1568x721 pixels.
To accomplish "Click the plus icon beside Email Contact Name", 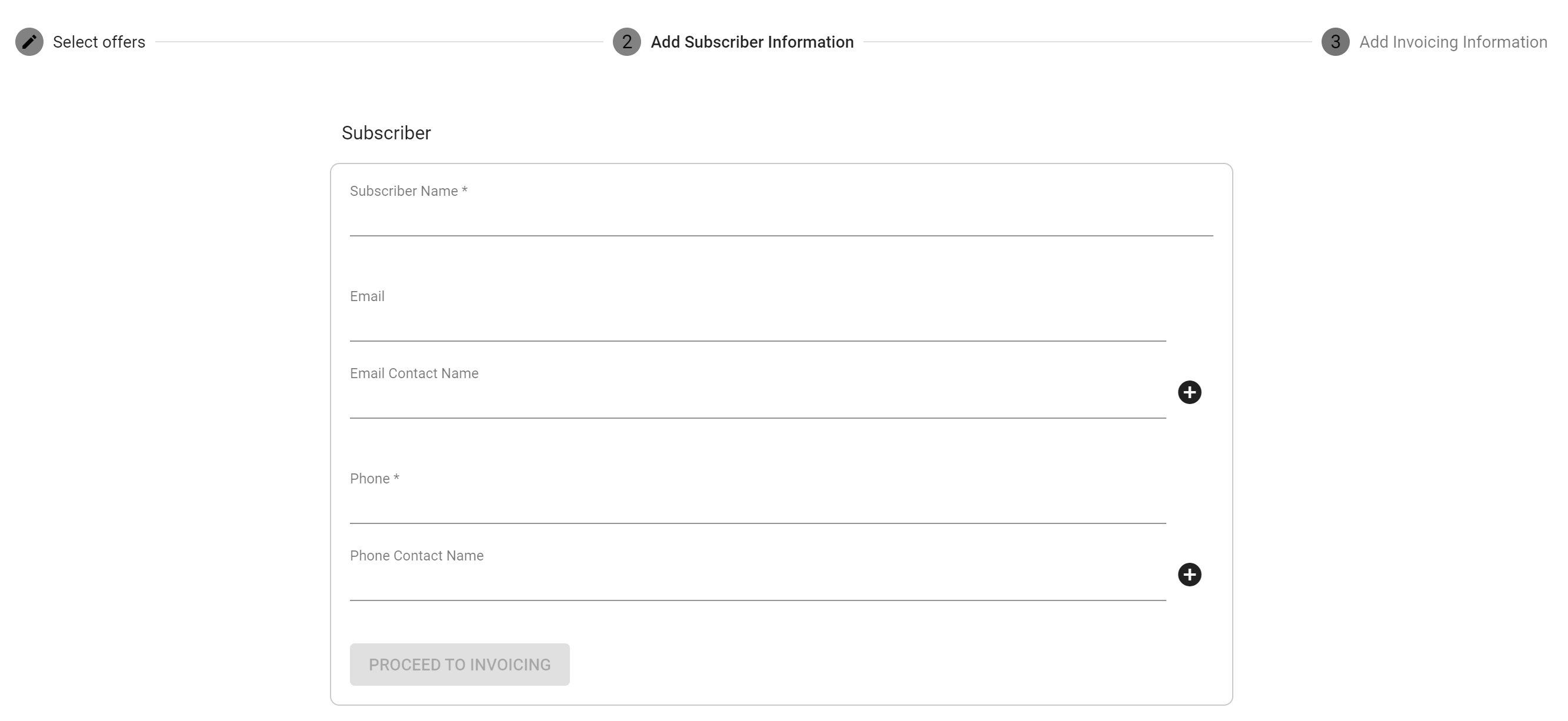I will [1189, 392].
